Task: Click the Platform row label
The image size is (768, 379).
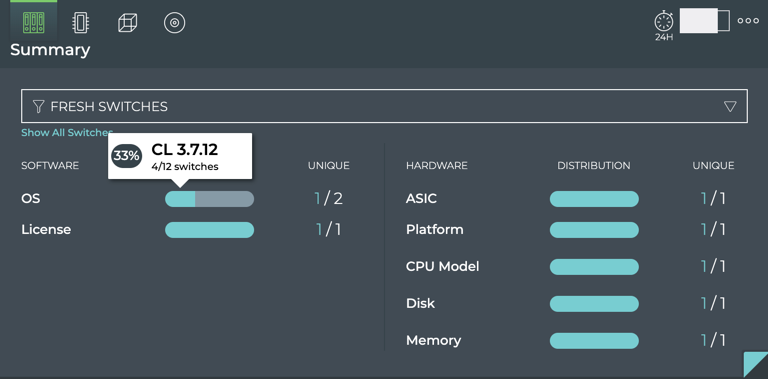Action: (x=434, y=230)
